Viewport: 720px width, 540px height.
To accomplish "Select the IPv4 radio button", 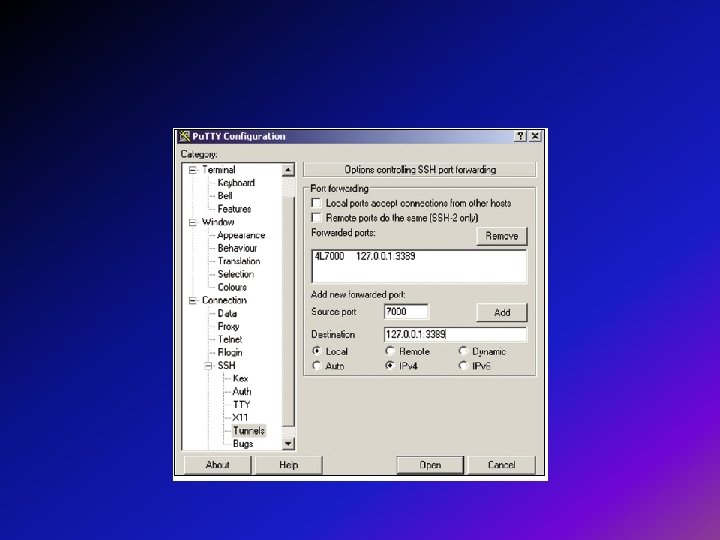I will point(390,366).
